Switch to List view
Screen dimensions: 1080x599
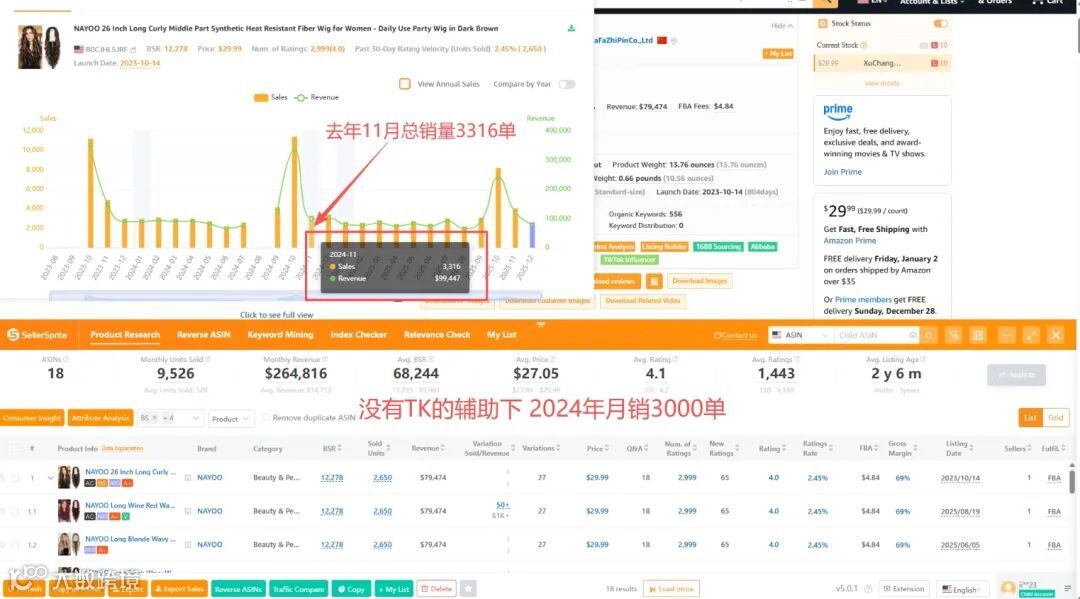point(1030,417)
